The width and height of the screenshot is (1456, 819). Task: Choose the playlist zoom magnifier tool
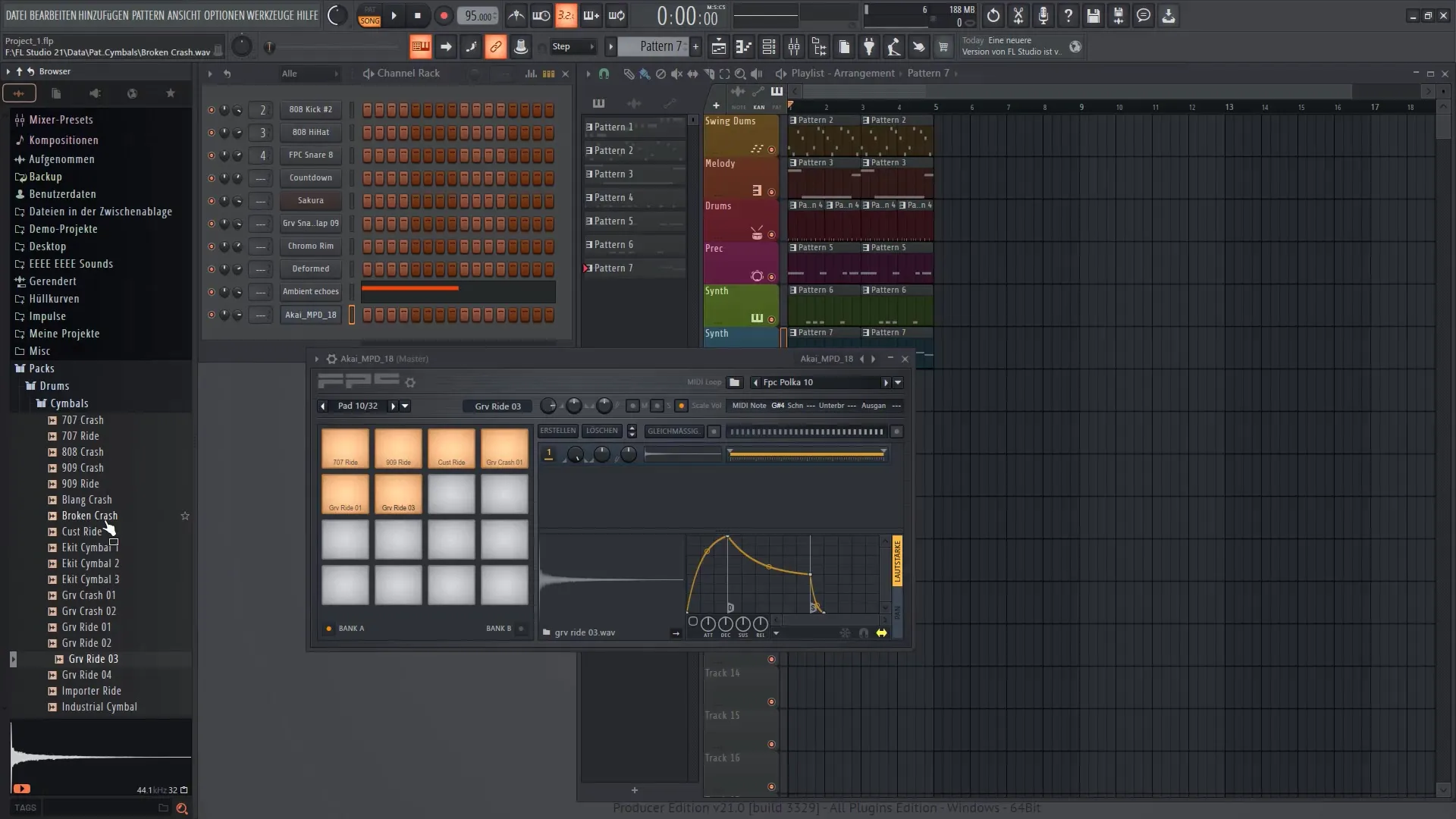[740, 74]
